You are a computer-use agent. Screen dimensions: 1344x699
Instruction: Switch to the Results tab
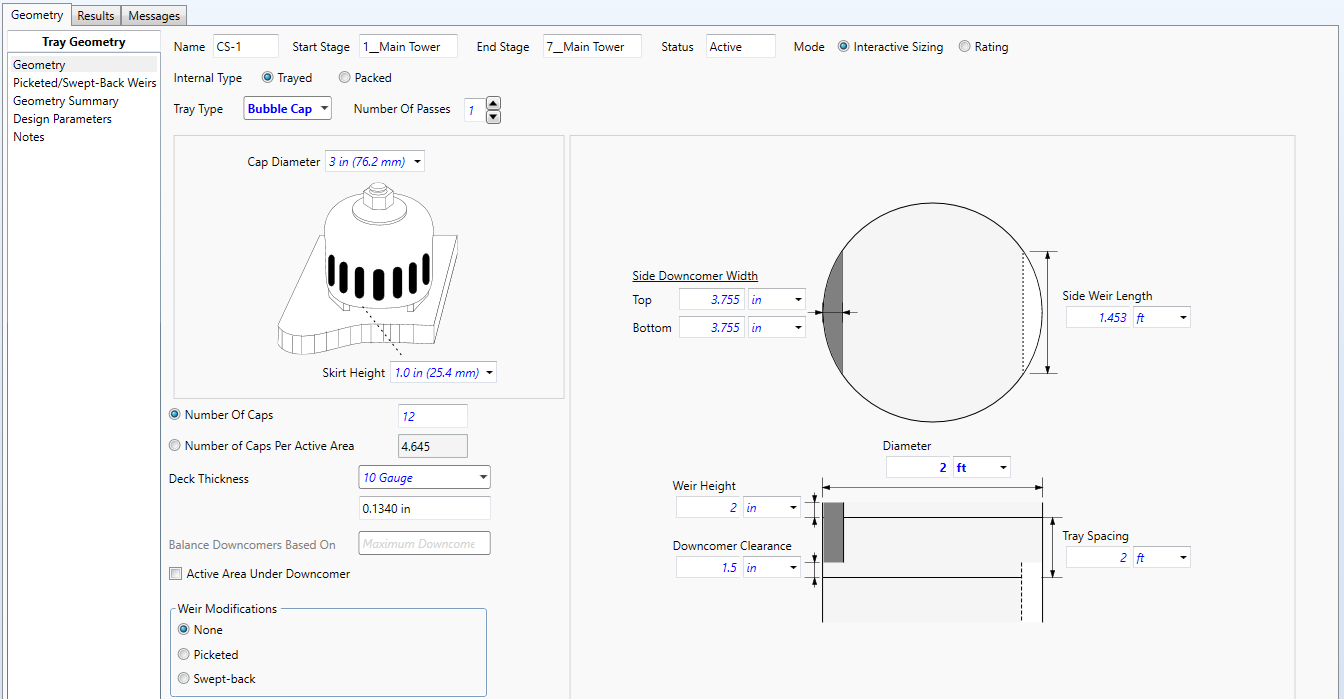click(x=96, y=15)
